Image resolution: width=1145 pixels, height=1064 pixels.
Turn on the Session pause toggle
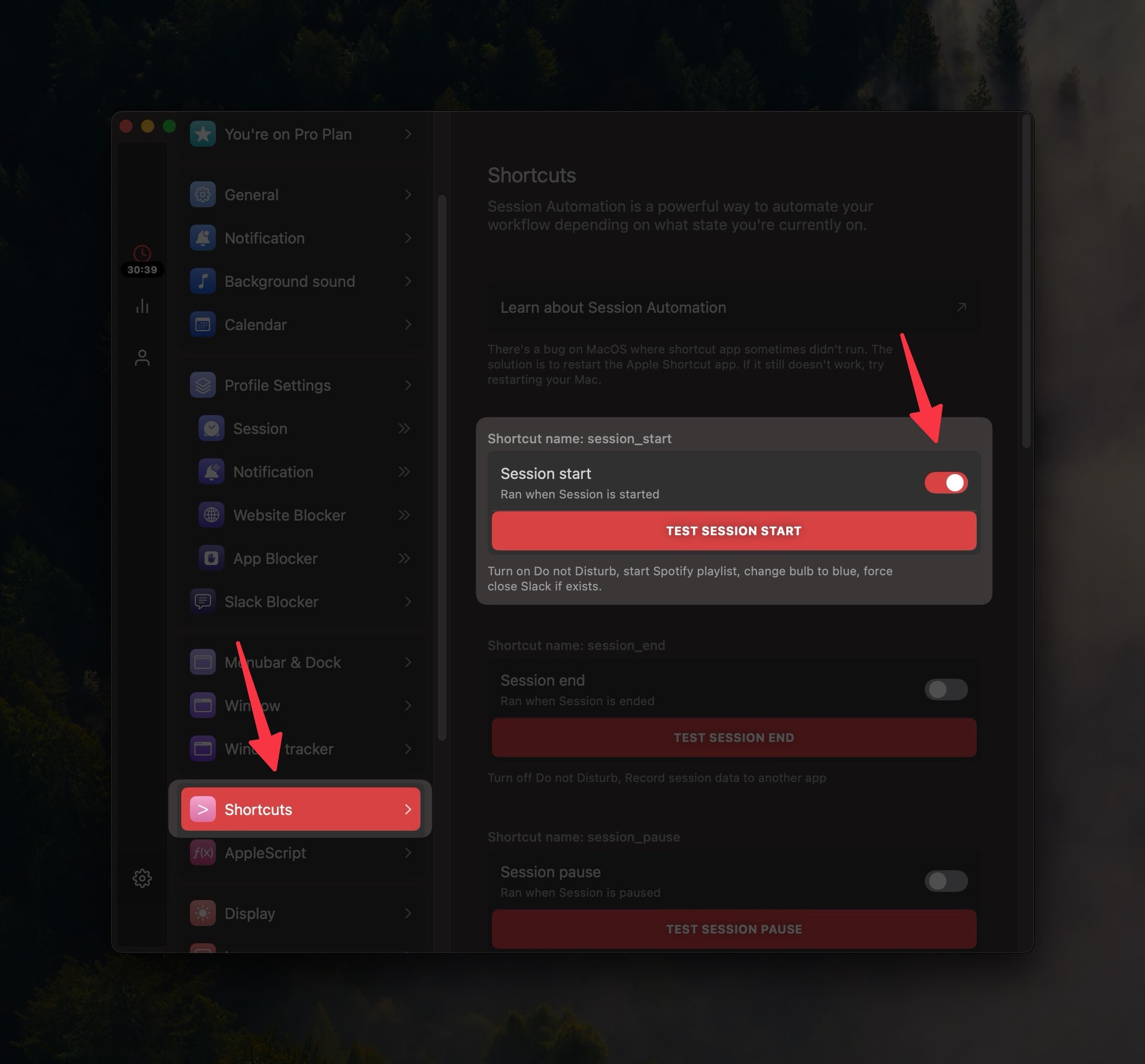pyautogui.click(x=946, y=882)
